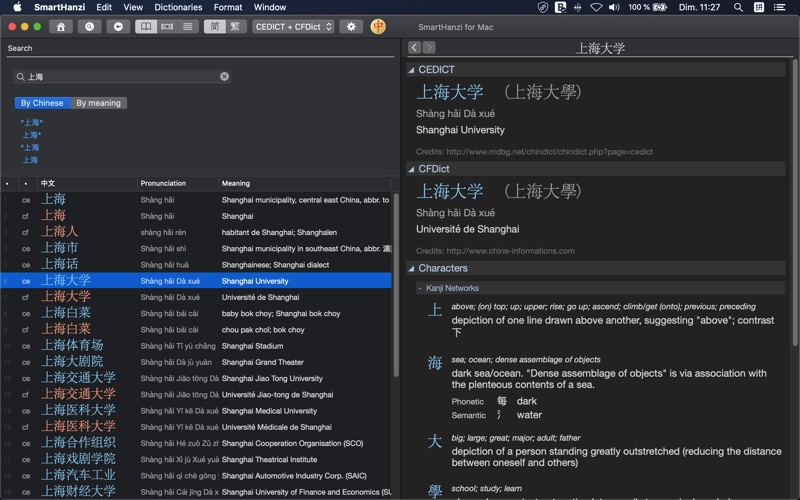The width and height of the screenshot is (800, 500).
Task: Open Notification Center list icon
Action: click(x=779, y=7)
